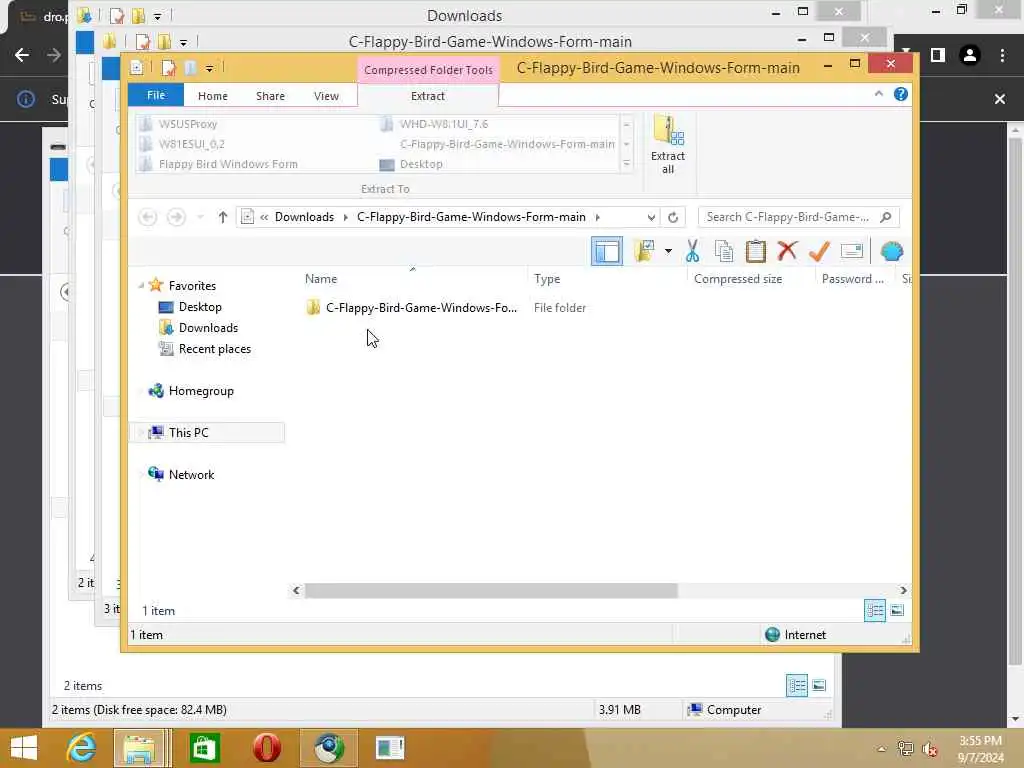Screen dimensions: 1024x768
Task: Expand breadcrumb arrow after Downloads
Action: (x=345, y=217)
